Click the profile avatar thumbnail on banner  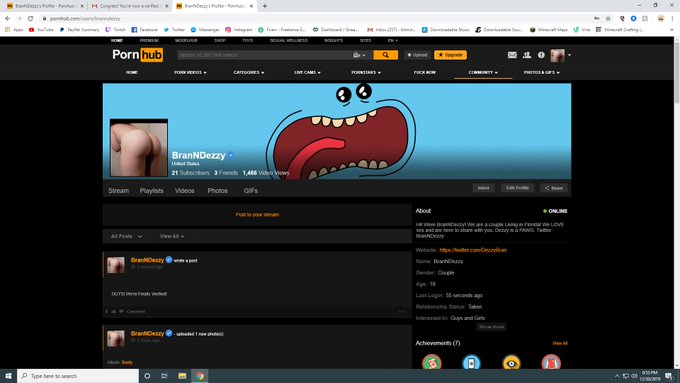point(139,148)
